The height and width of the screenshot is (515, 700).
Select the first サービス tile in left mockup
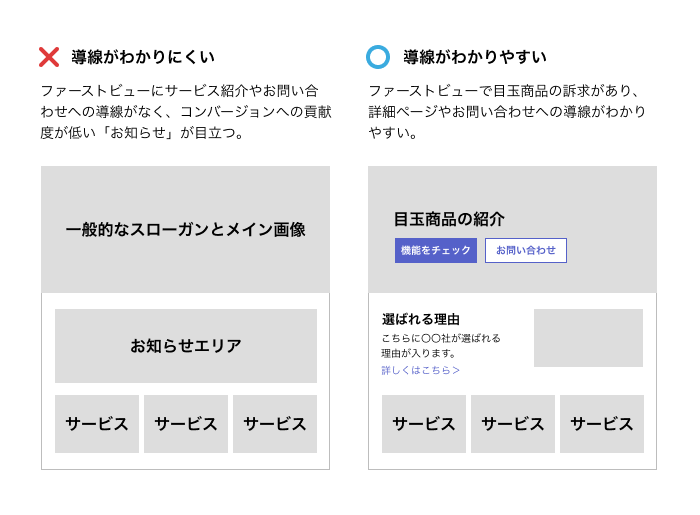[x=97, y=424]
